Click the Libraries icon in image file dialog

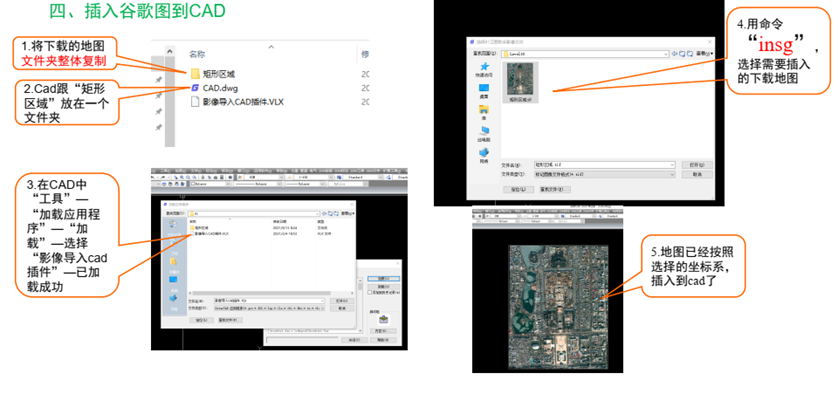484,109
